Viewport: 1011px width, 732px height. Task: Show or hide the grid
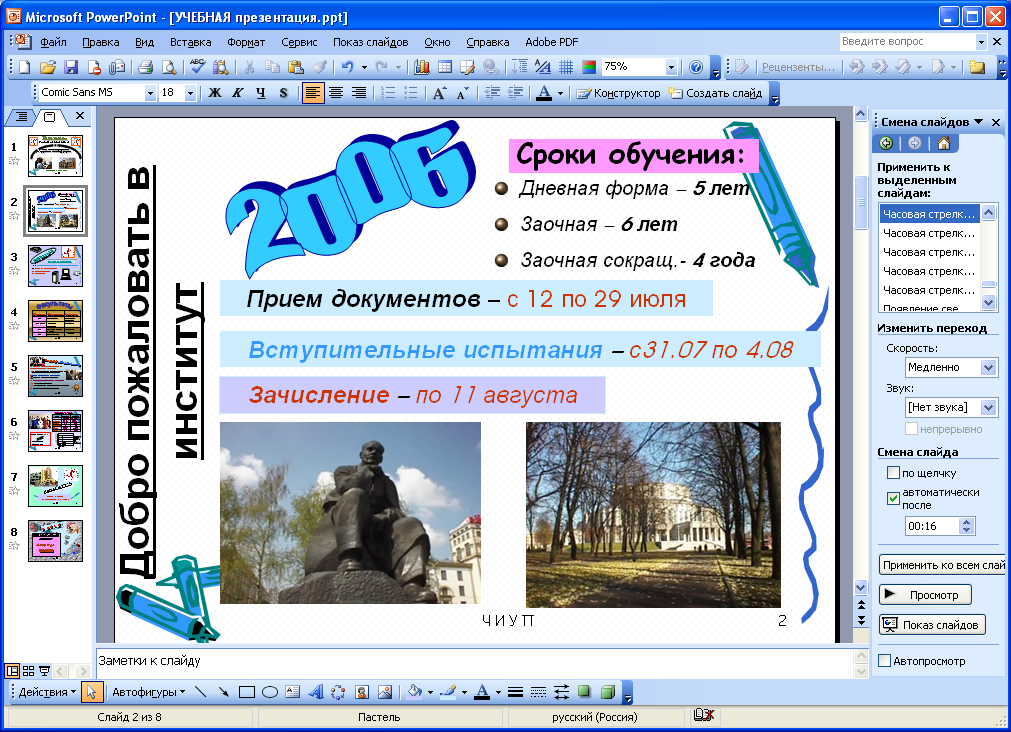tap(566, 67)
